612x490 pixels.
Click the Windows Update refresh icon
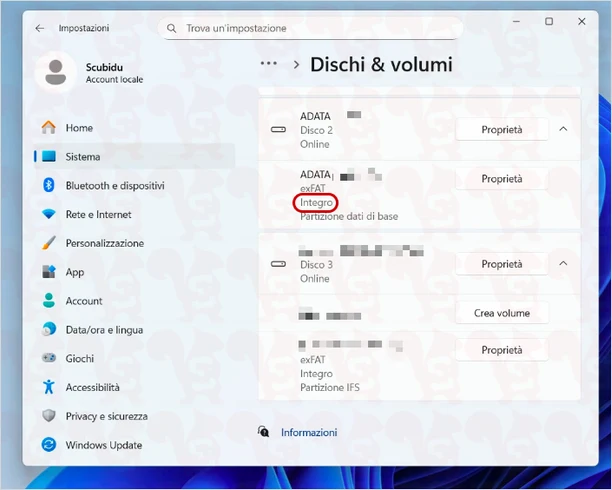point(49,445)
